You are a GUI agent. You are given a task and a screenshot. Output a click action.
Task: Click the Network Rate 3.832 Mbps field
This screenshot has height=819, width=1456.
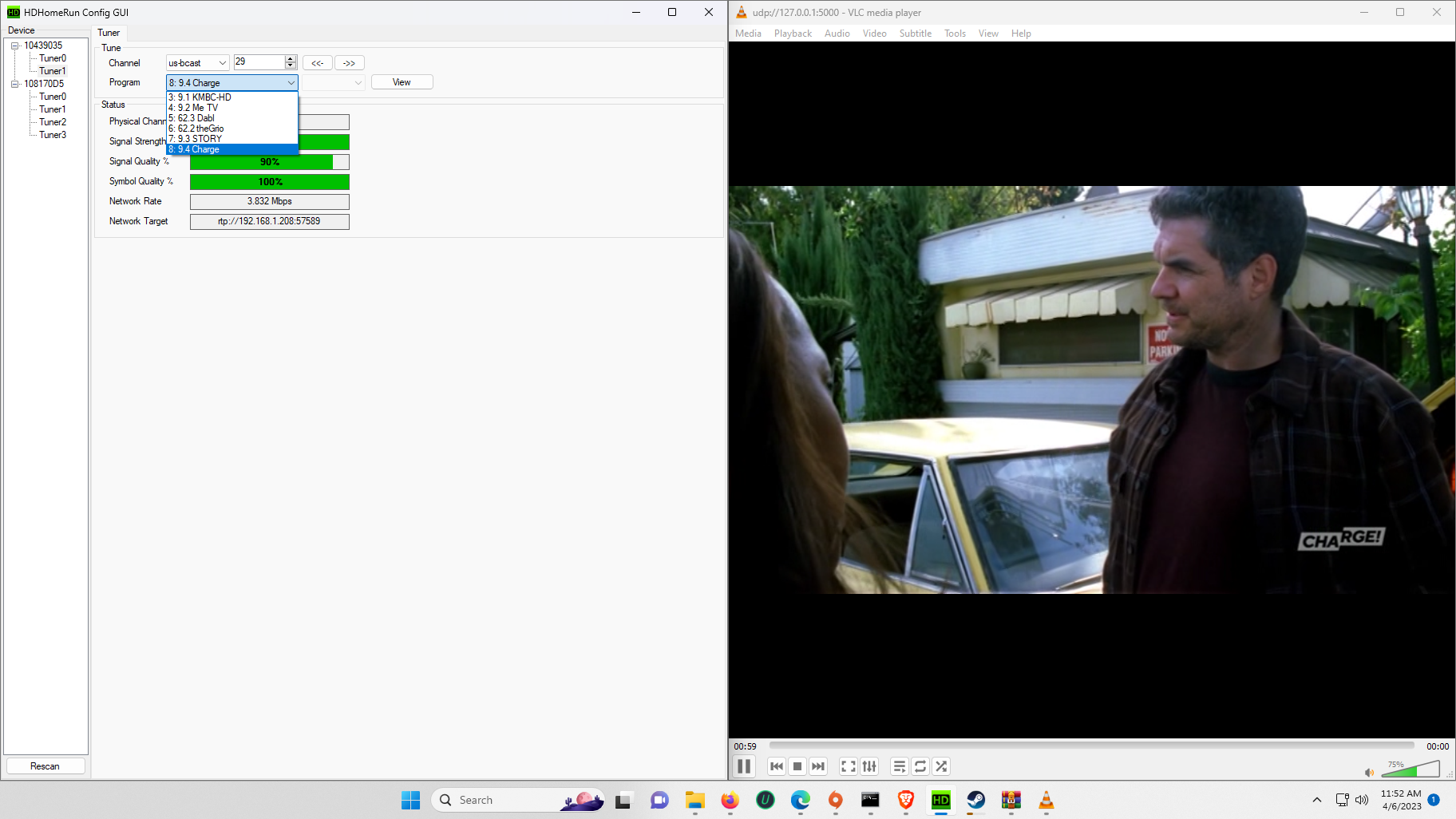(x=270, y=202)
